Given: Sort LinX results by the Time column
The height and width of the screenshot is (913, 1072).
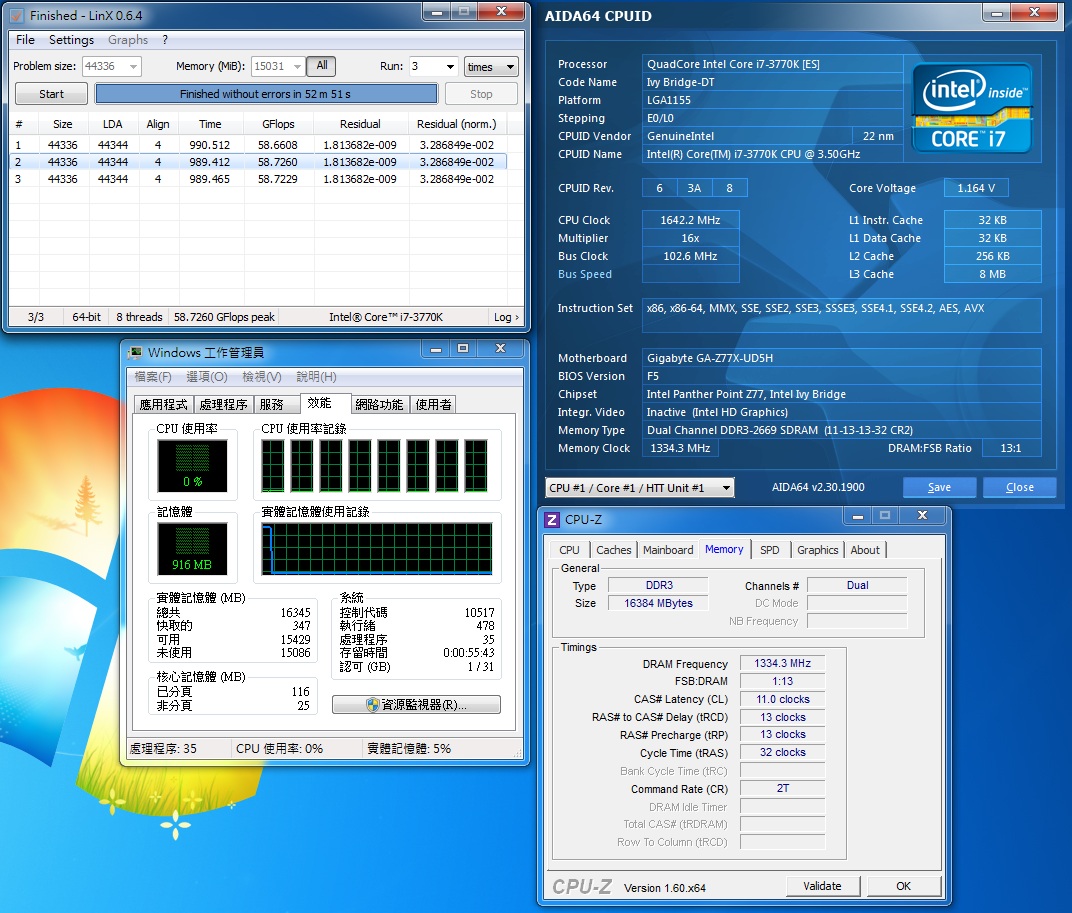Looking at the screenshot, I should pos(210,124).
